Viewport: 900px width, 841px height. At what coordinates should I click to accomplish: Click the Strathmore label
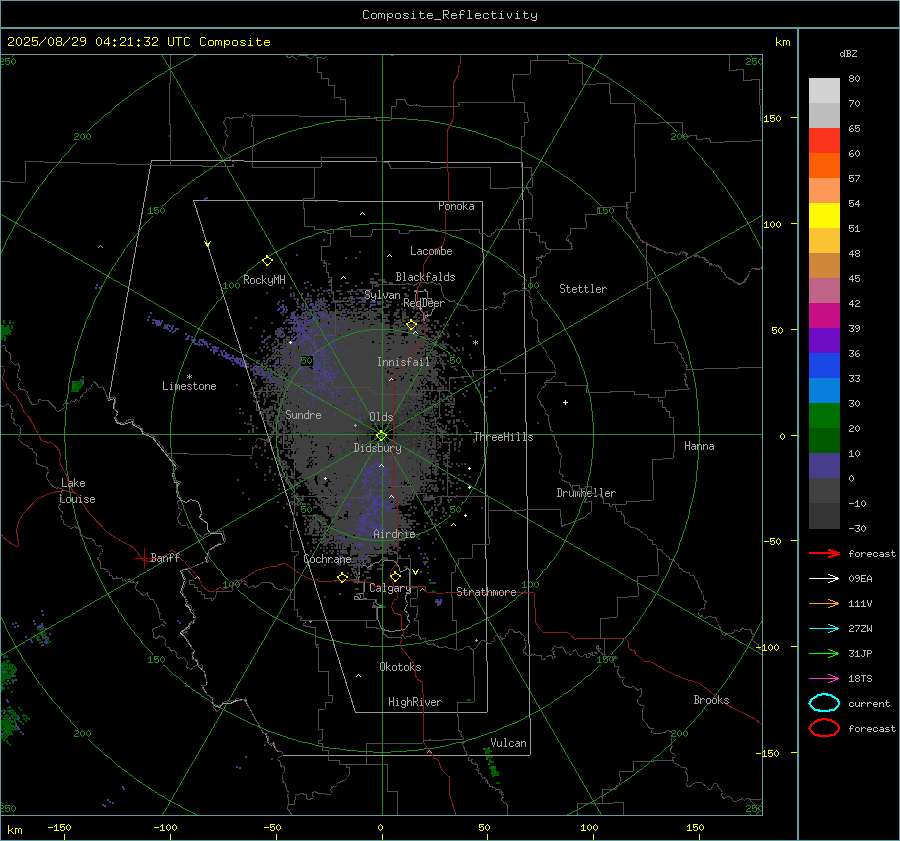pyautogui.click(x=486, y=592)
